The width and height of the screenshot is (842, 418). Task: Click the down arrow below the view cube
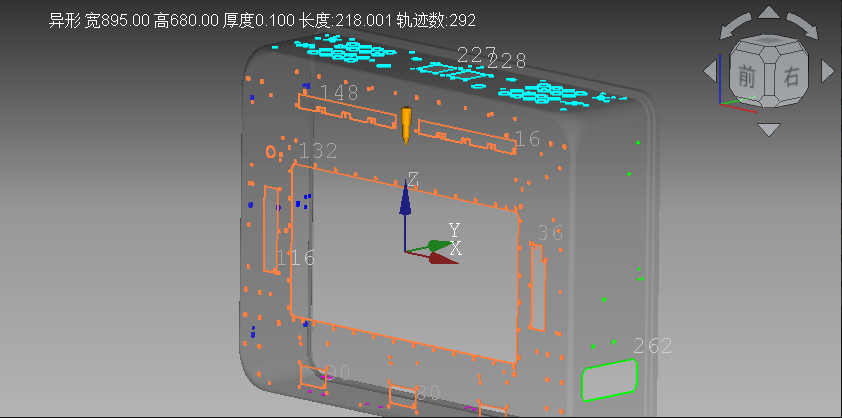768,129
